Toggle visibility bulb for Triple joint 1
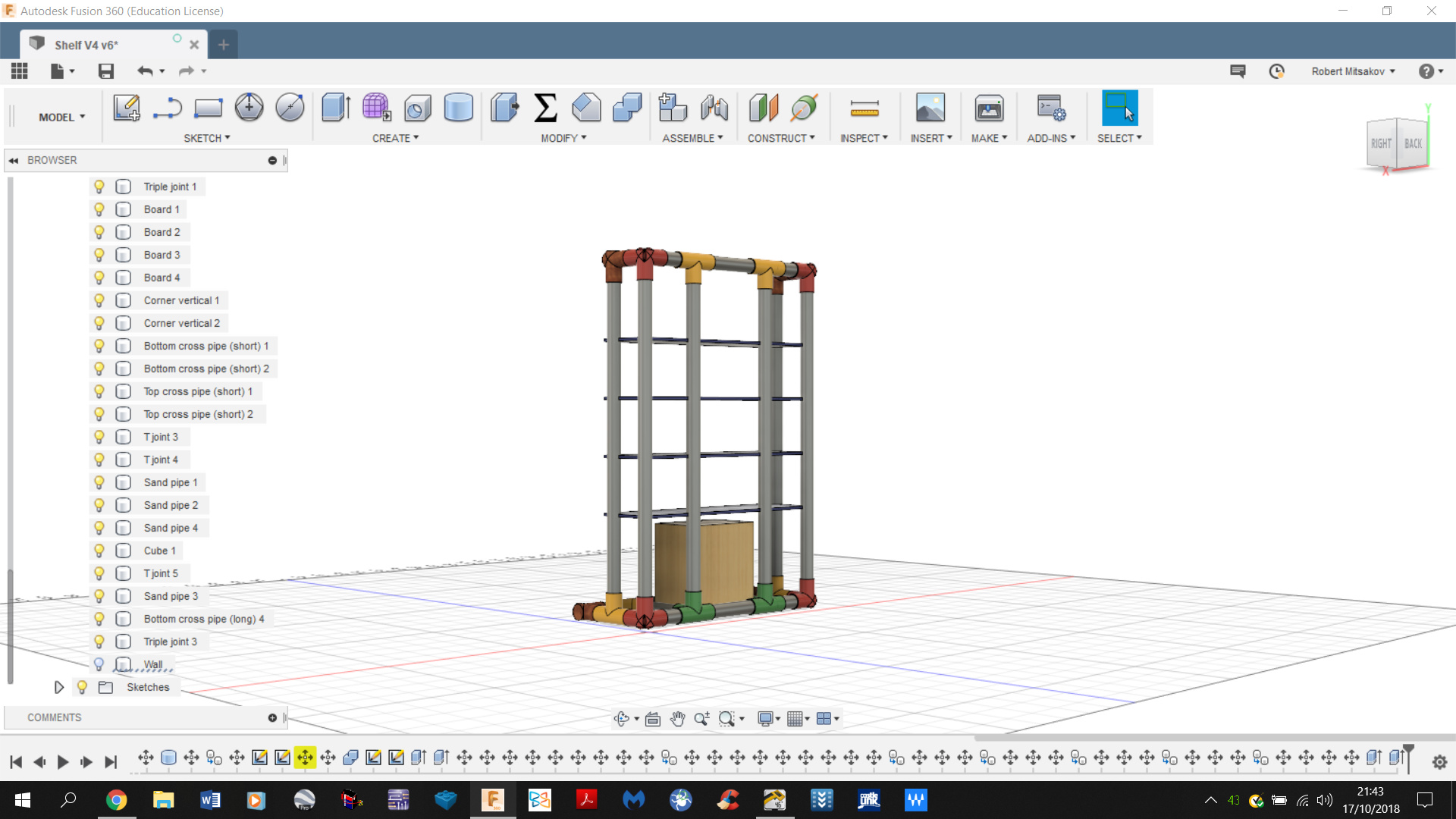Viewport: 1456px width, 819px height. pyautogui.click(x=99, y=187)
